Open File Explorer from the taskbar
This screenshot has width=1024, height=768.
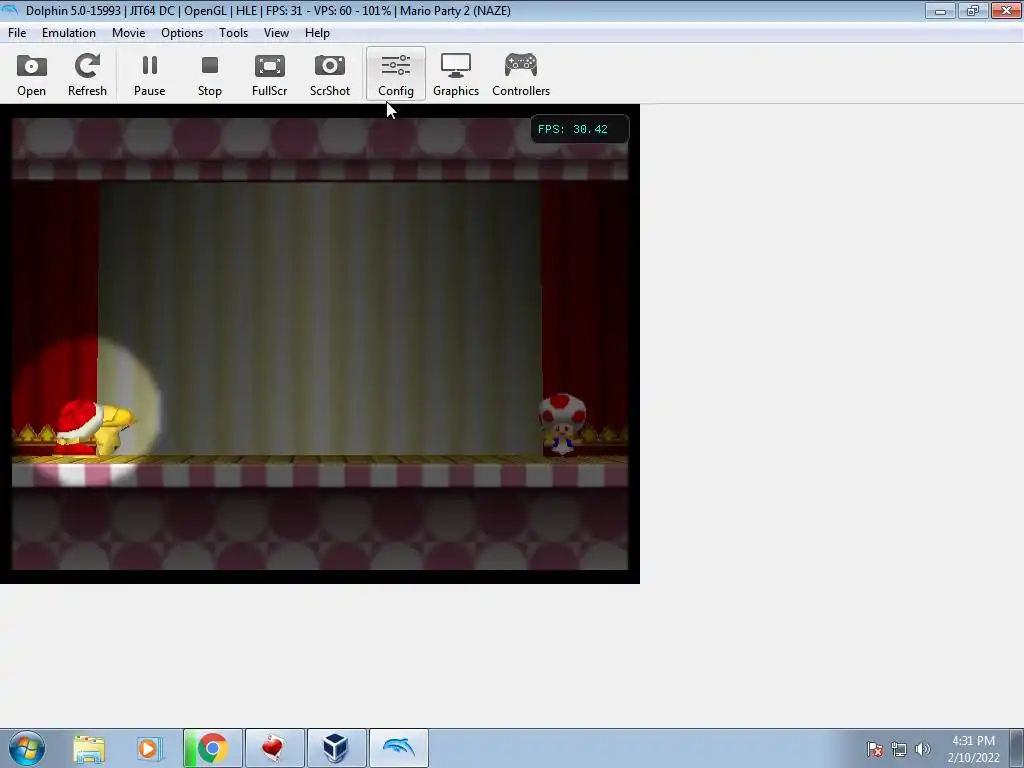[89, 748]
